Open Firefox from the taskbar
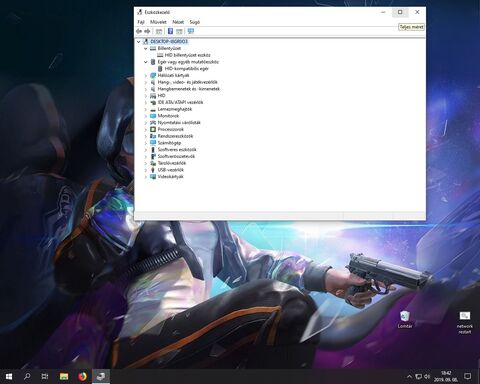This screenshot has height=384, width=480. (x=82, y=377)
